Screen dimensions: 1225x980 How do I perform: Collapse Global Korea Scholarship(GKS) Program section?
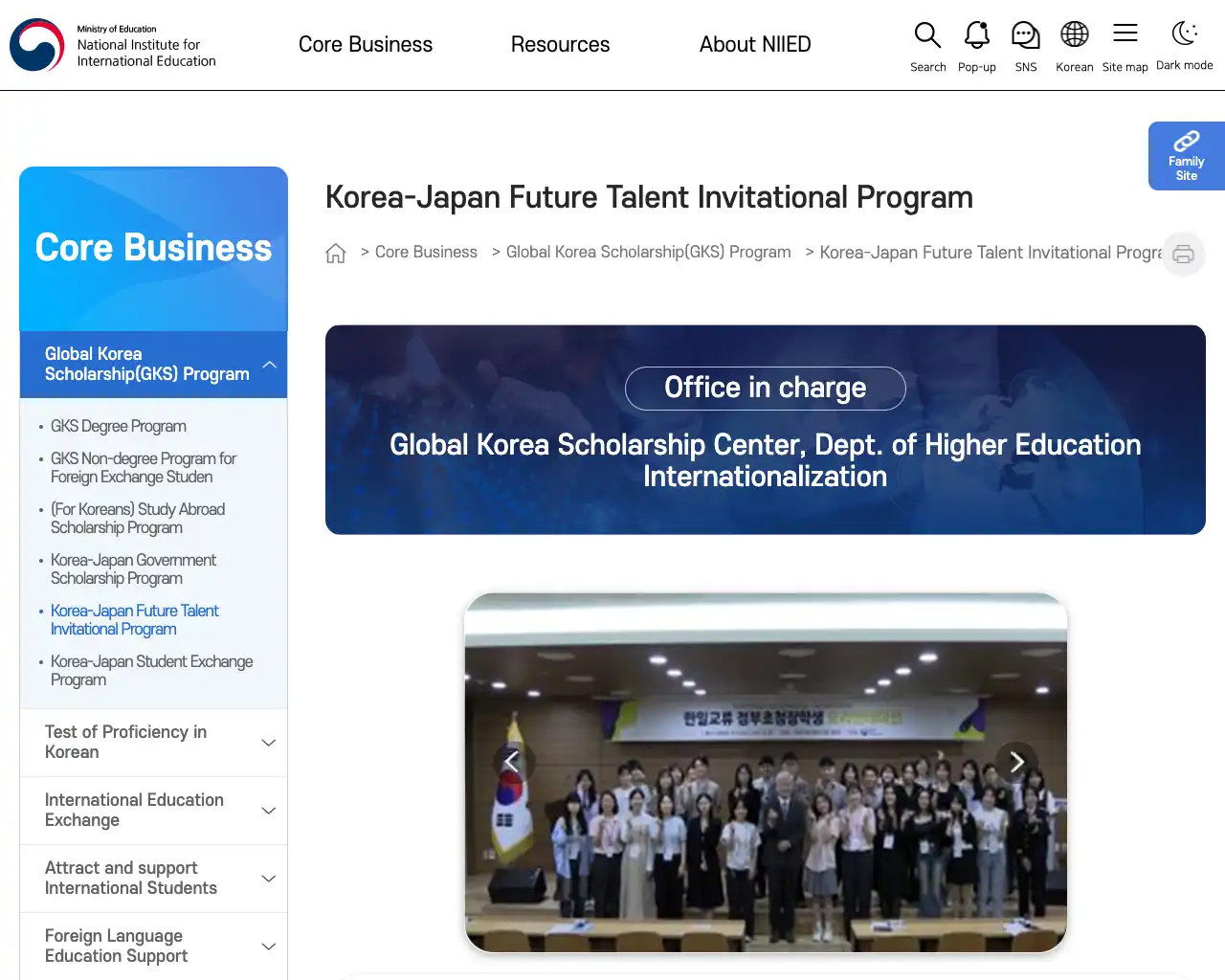pyautogui.click(x=153, y=364)
